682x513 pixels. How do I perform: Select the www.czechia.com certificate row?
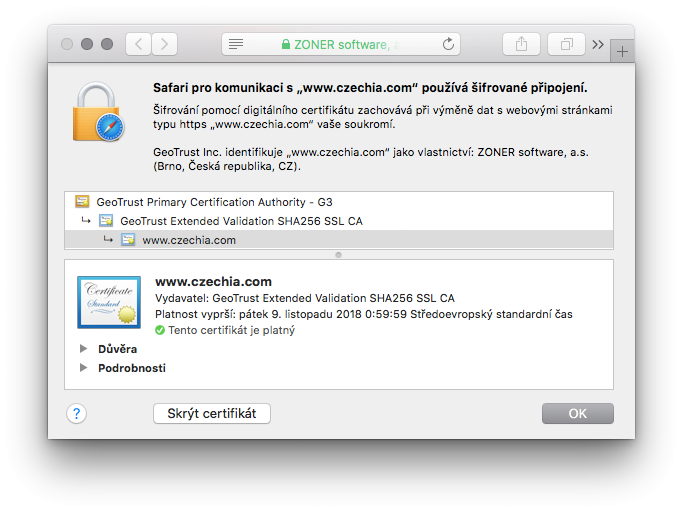339,240
